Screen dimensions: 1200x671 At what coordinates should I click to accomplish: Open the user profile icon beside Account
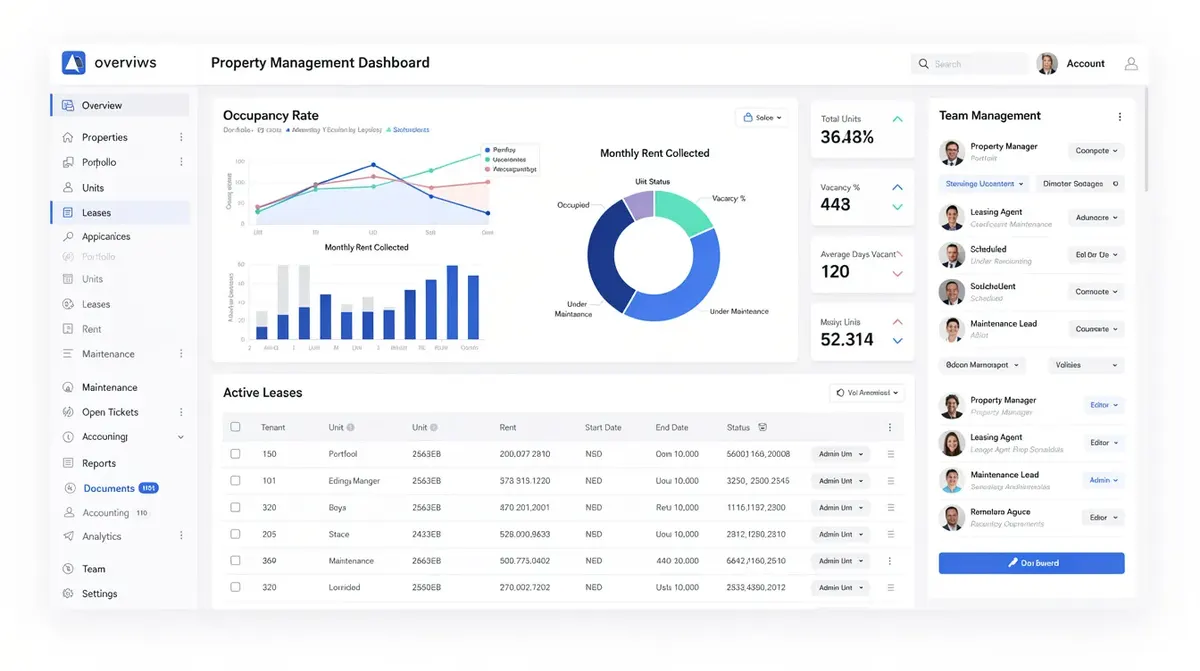1131,64
